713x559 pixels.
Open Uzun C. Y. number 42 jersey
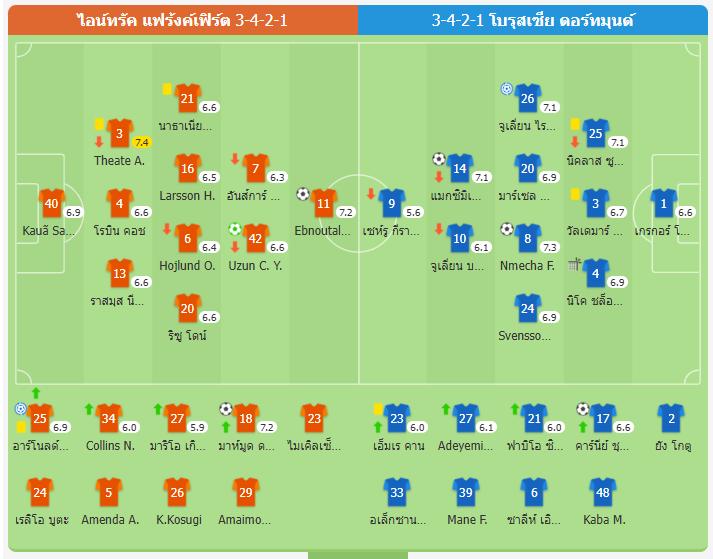tap(255, 239)
